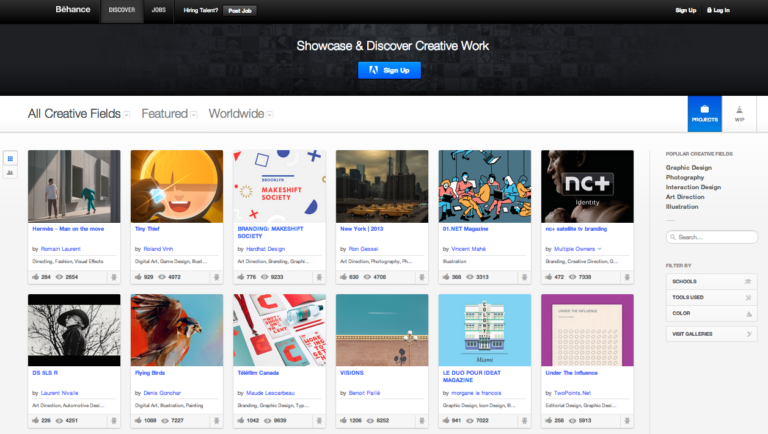This screenshot has width=768, height=434.
Task: Add Hermès project to collection icon
Action: pos(114,277)
